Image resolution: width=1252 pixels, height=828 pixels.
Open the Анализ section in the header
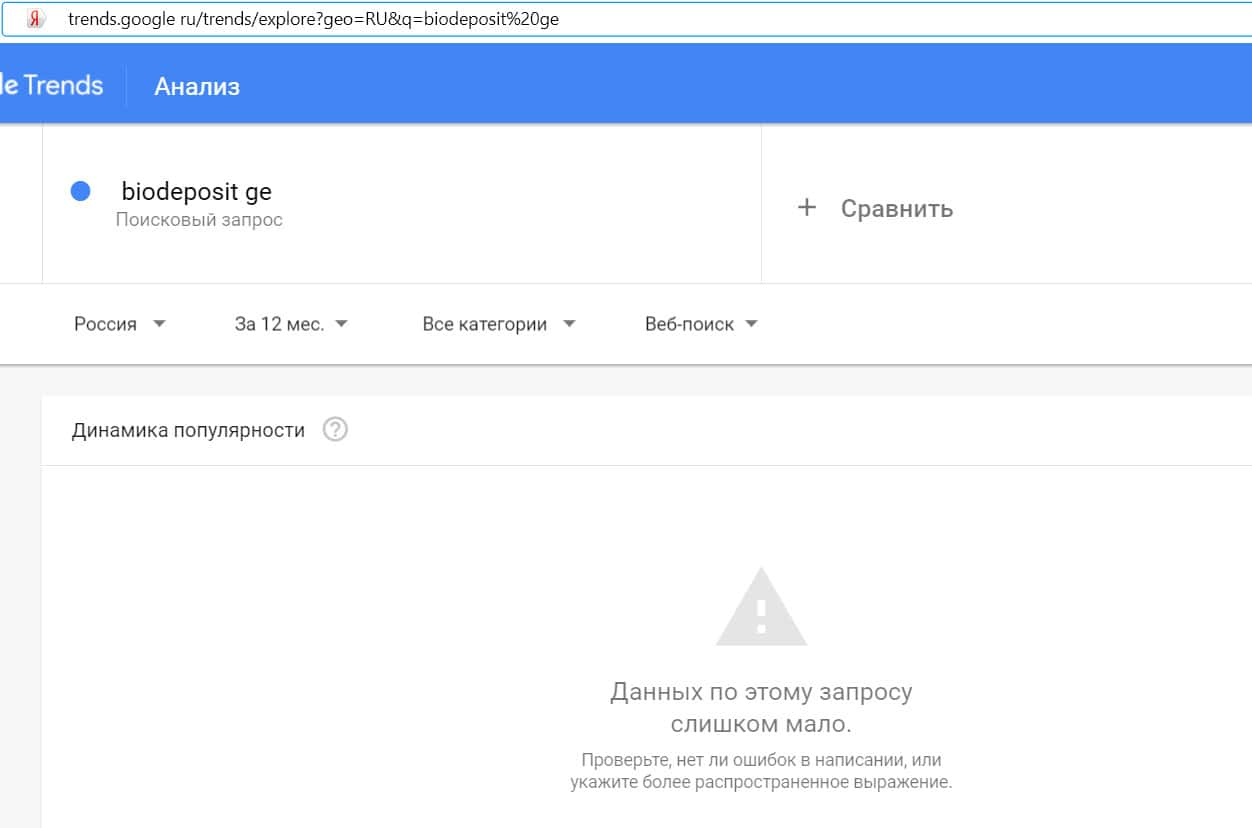tap(197, 86)
